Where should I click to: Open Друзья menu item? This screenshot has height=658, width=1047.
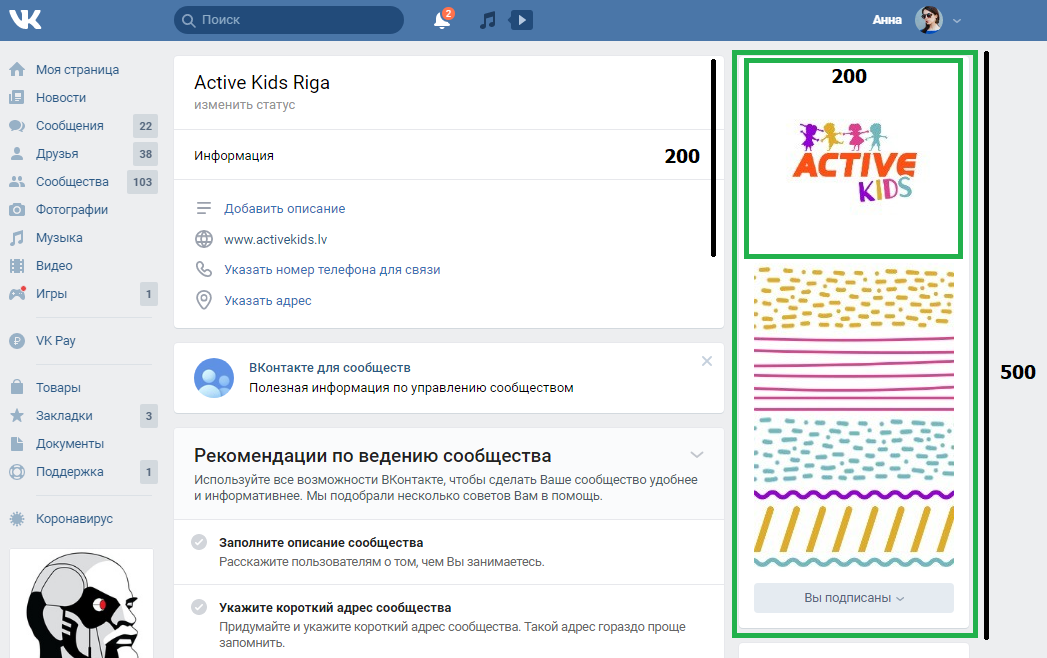coord(57,154)
